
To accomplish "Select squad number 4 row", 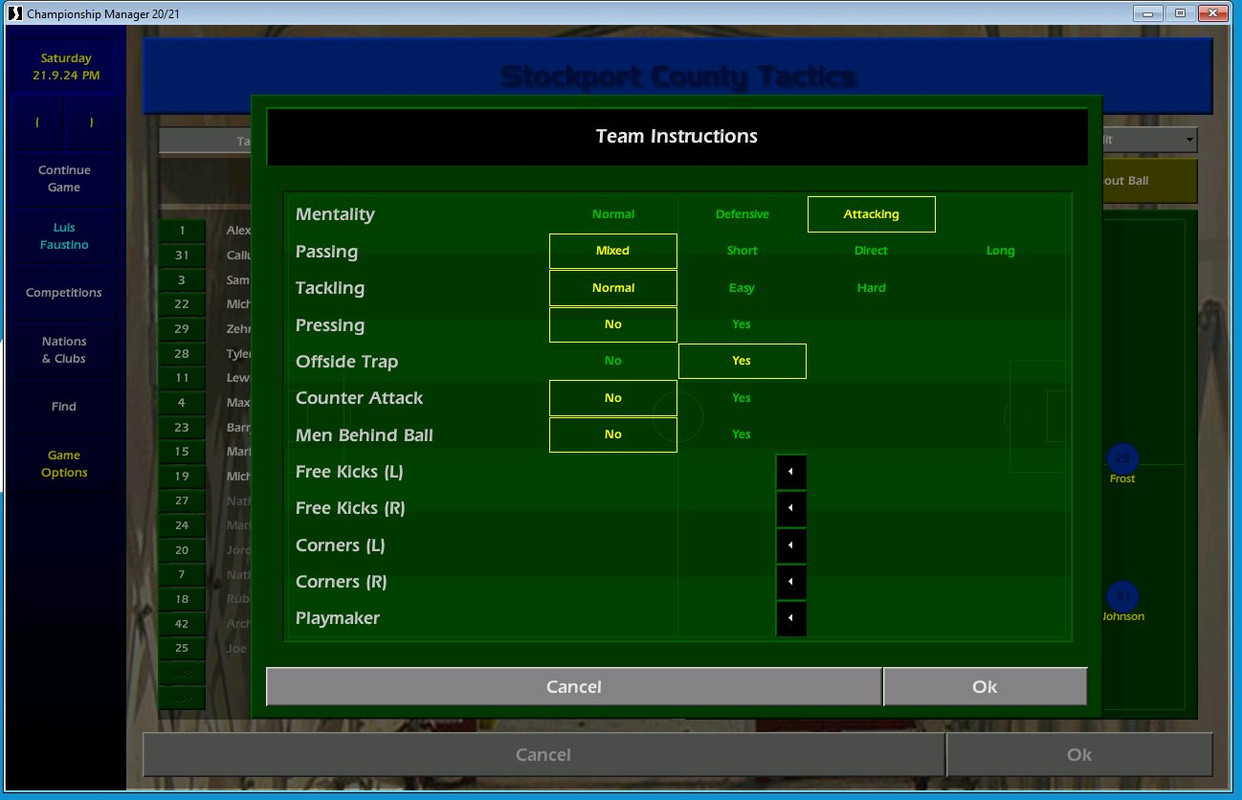I will pyautogui.click(x=182, y=403).
